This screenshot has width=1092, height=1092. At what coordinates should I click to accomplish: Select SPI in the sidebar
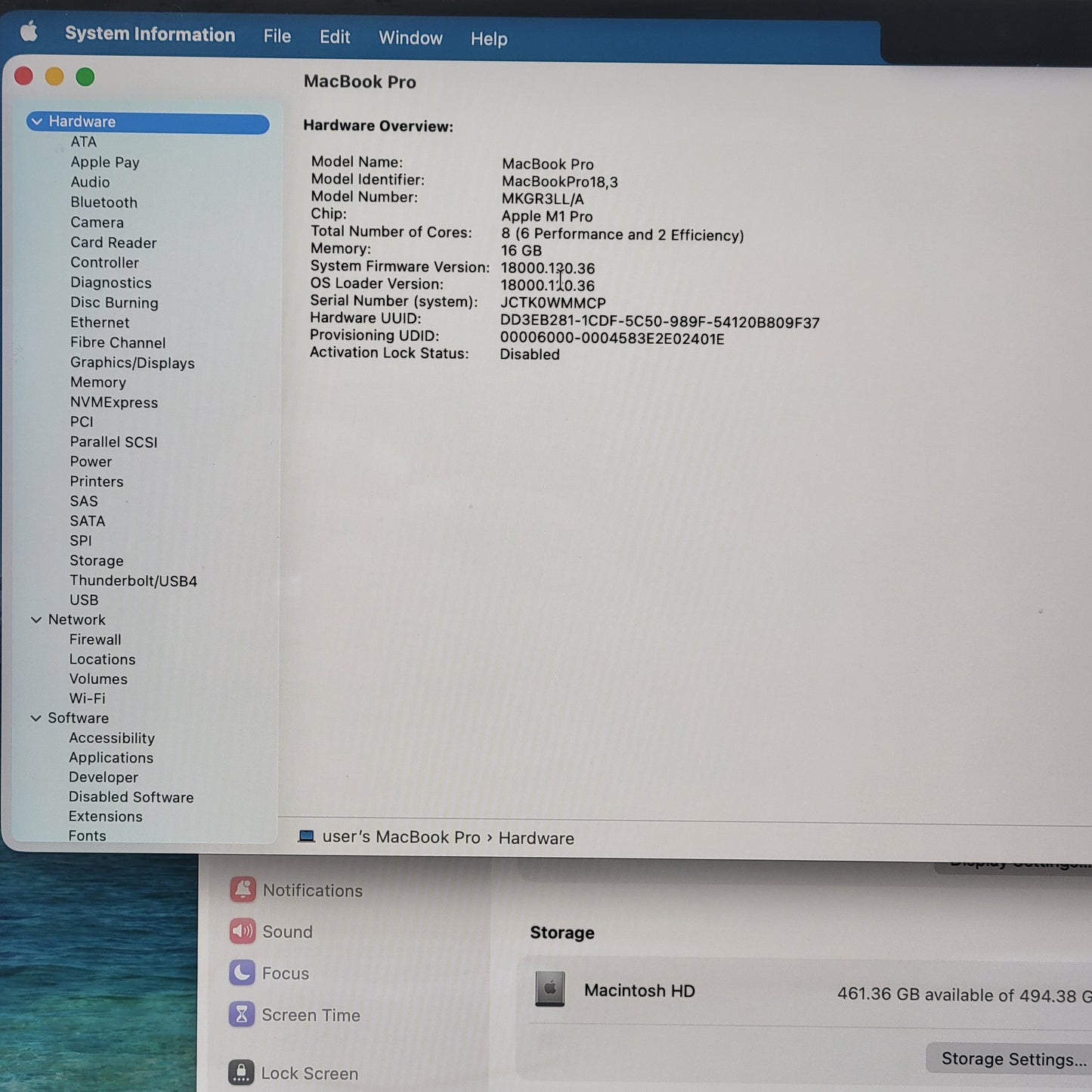point(81,540)
